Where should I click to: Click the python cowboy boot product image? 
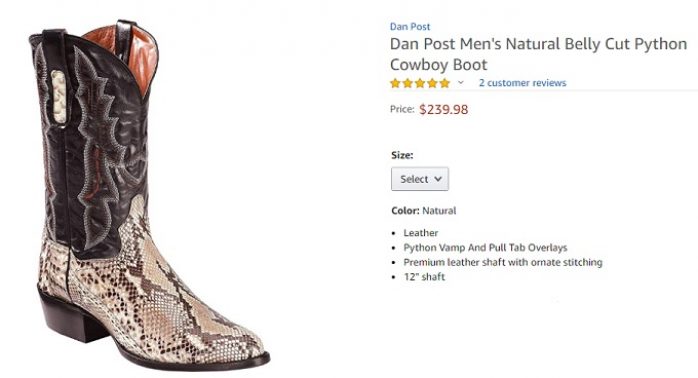coord(149,195)
